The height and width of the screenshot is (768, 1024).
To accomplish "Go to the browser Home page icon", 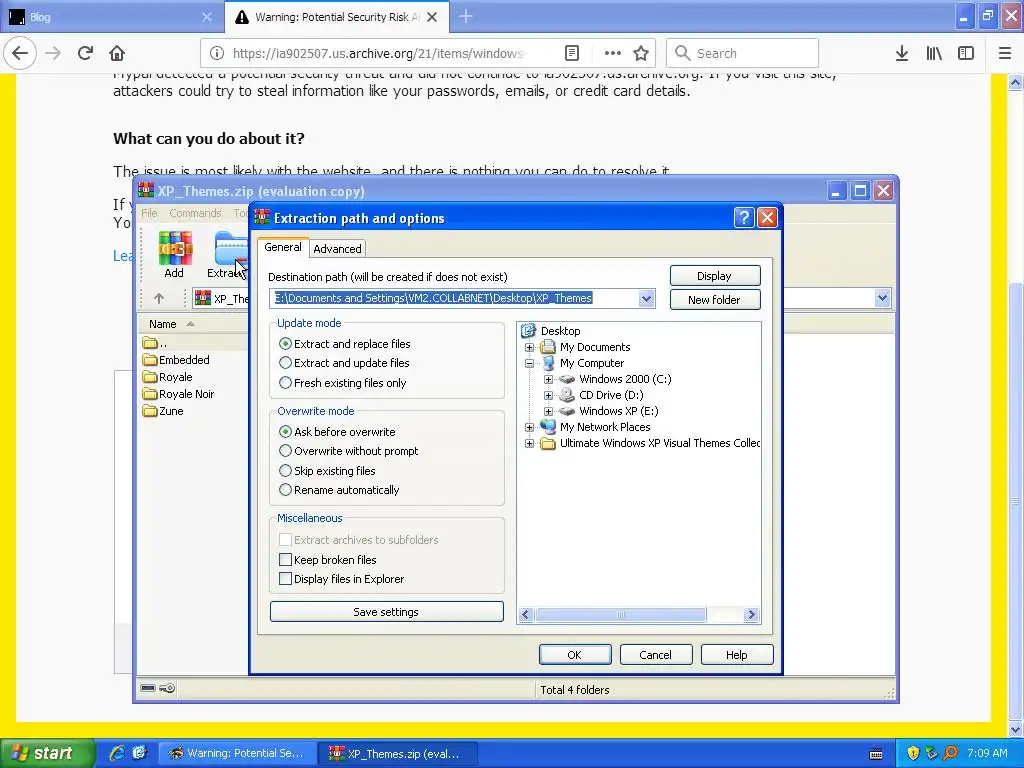I will pos(117,54).
